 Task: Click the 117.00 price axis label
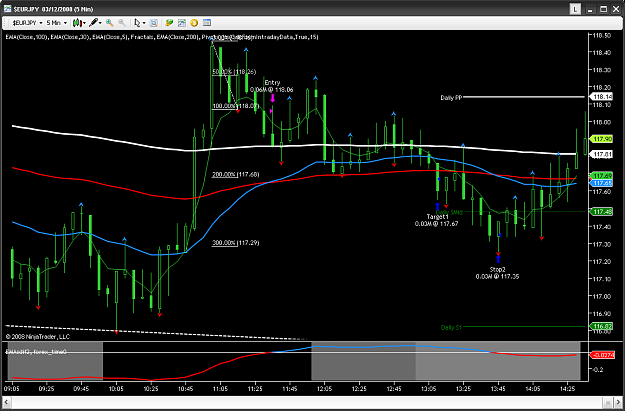(601, 297)
